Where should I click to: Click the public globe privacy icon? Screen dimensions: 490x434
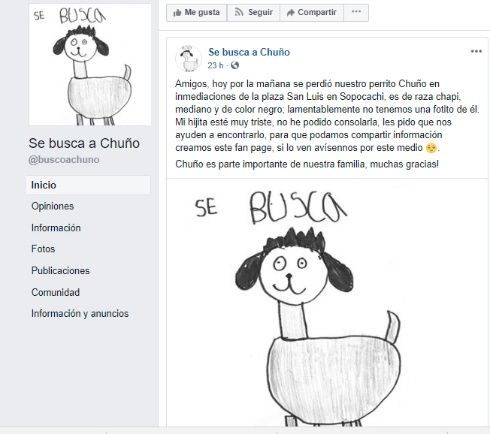pyautogui.click(x=235, y=65)
